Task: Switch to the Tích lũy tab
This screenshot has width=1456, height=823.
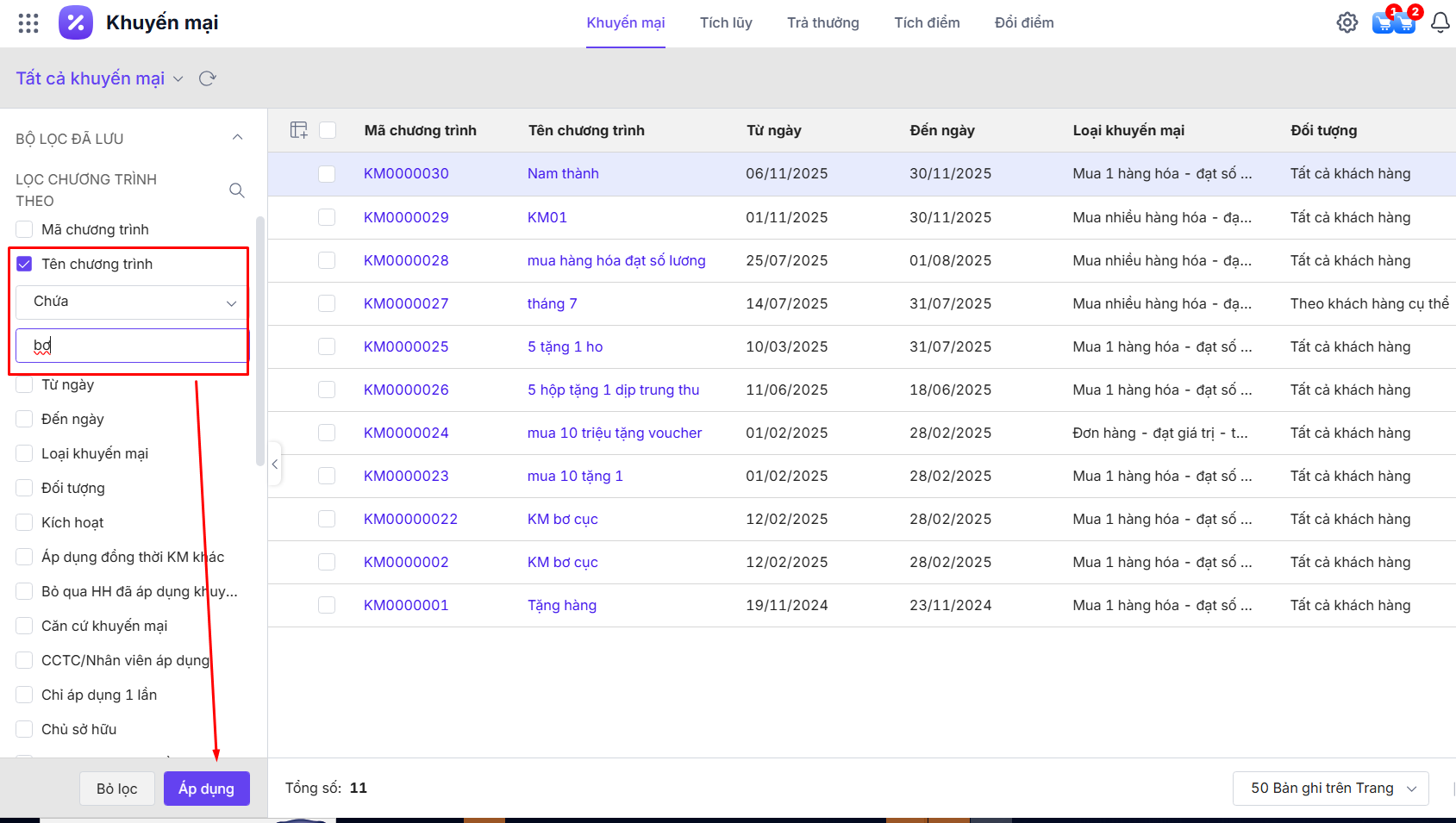Action: pyautogui.click(x=725, y=23)
